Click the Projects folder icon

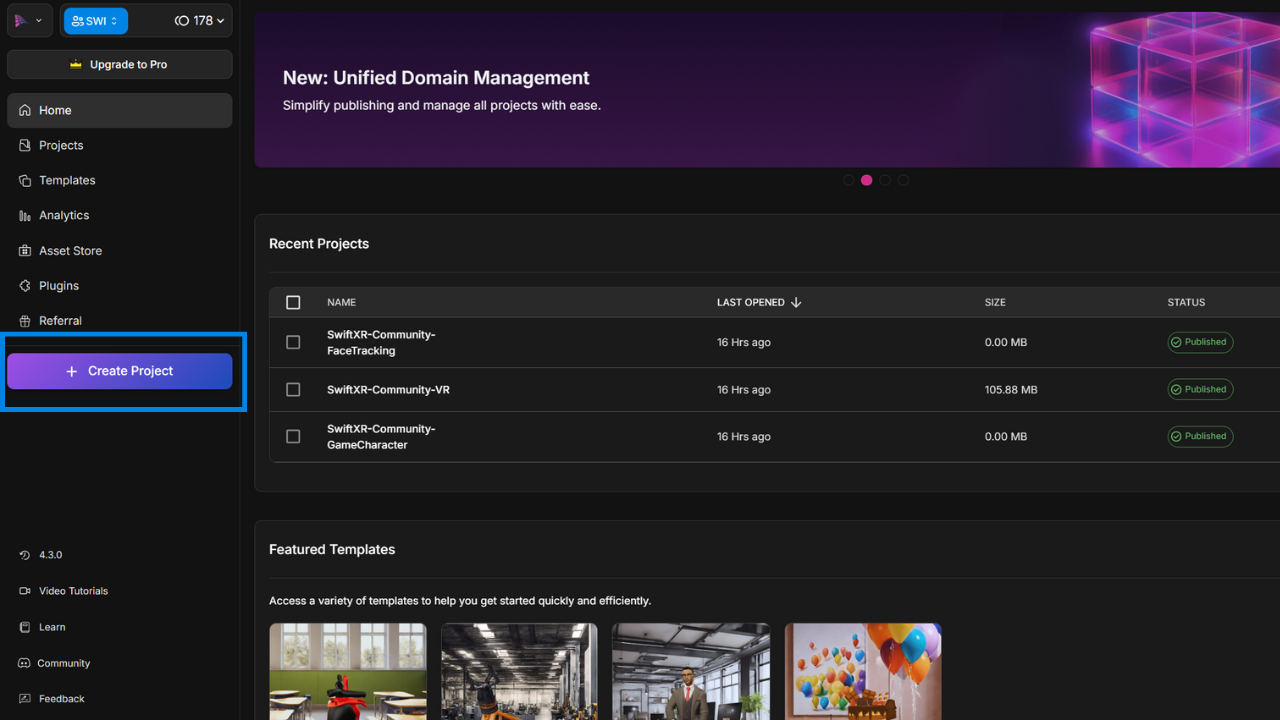[25, 145]
